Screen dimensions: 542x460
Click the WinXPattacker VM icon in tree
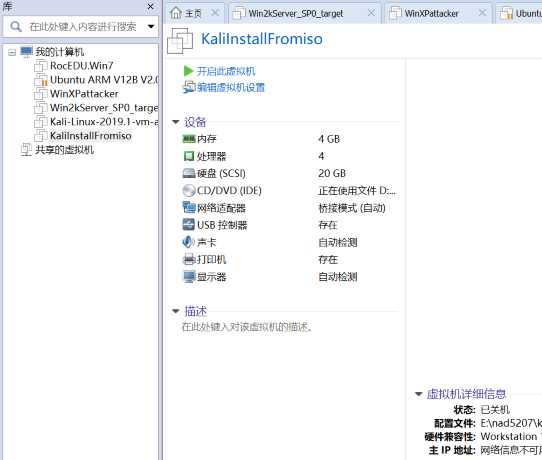point(40,94)
